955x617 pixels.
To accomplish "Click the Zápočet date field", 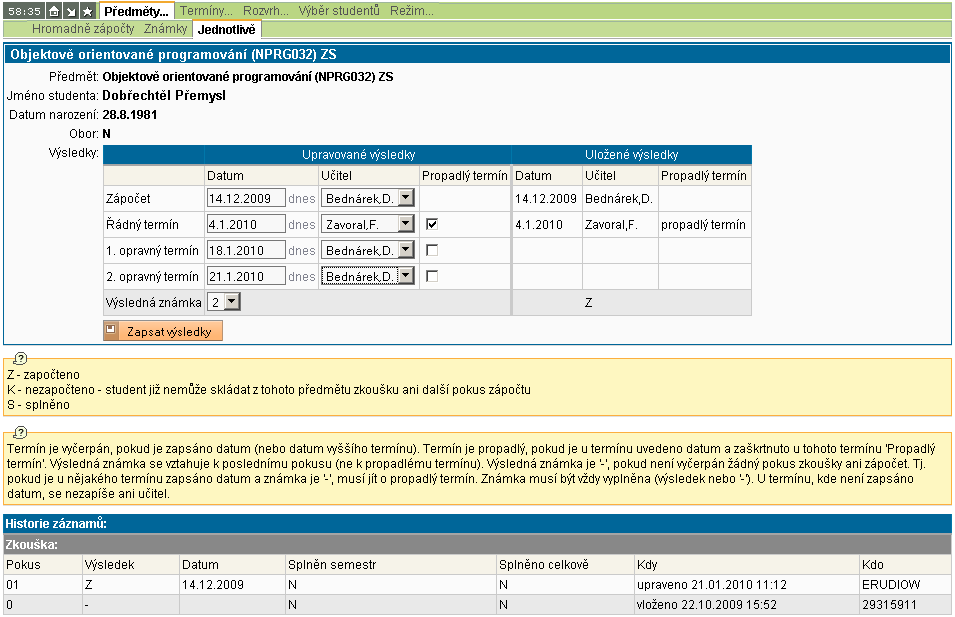I will coord(246,199).
